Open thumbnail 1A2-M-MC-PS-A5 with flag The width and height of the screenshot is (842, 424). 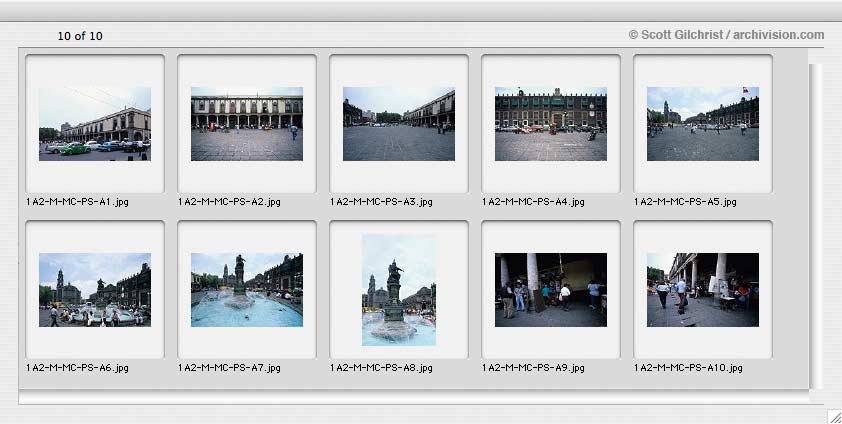tap(702, 124)
